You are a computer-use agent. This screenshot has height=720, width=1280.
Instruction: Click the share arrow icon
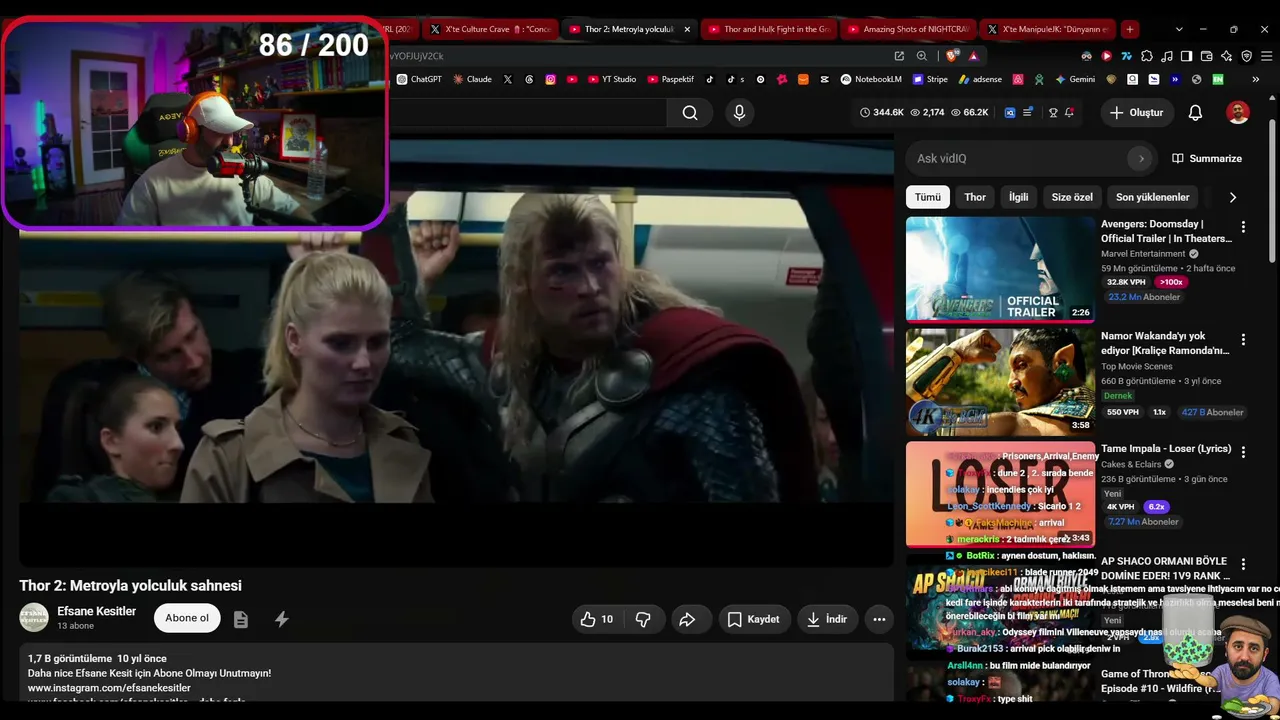point(687,619)
